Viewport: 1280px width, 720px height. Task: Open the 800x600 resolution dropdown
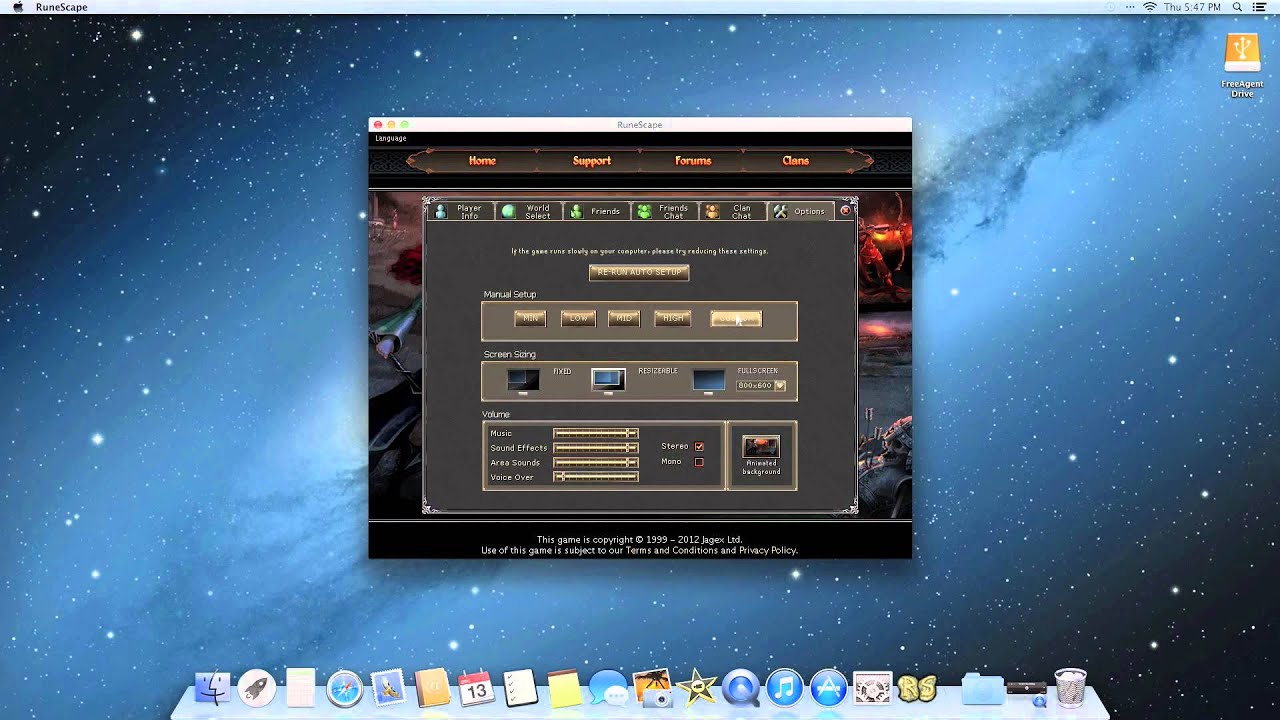[x=761, y=385]
